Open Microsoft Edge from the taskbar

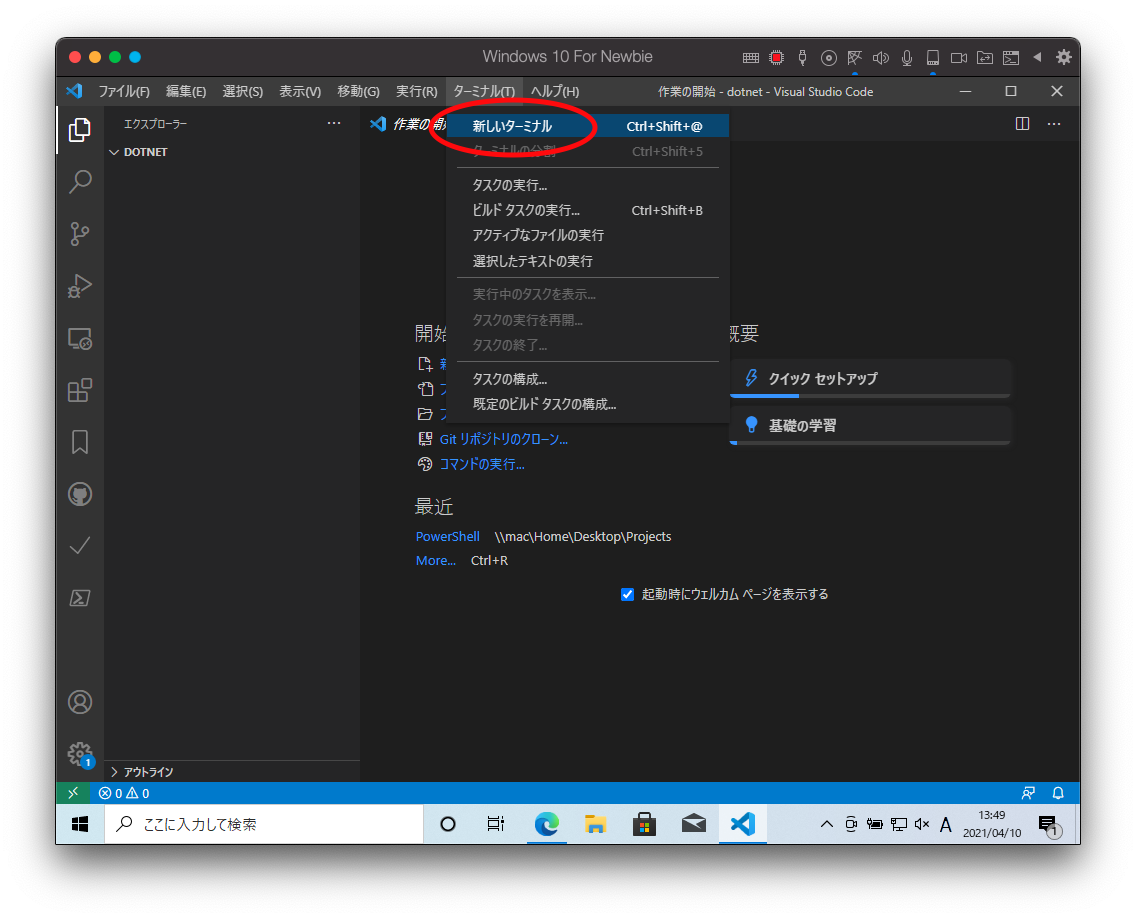(546, 824)
